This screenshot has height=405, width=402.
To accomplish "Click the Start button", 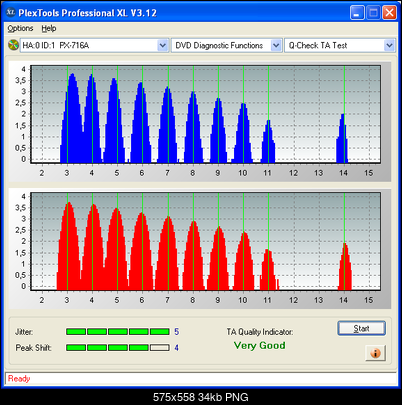I will point(362,328).
